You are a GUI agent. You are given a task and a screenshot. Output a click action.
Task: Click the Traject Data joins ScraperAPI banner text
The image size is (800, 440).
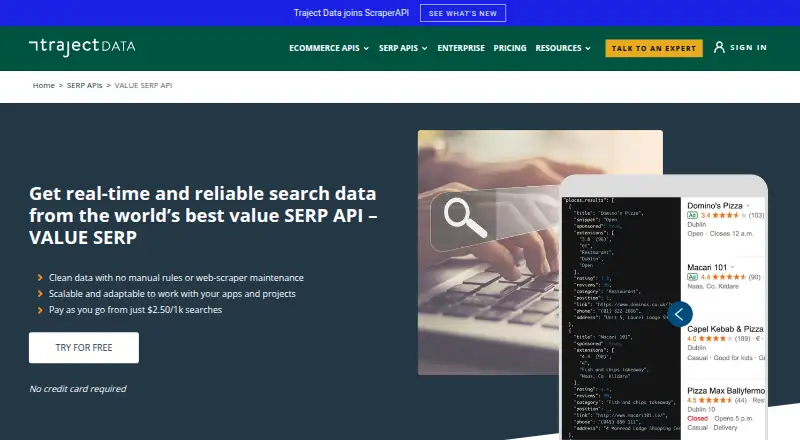[x=351, y=13]
